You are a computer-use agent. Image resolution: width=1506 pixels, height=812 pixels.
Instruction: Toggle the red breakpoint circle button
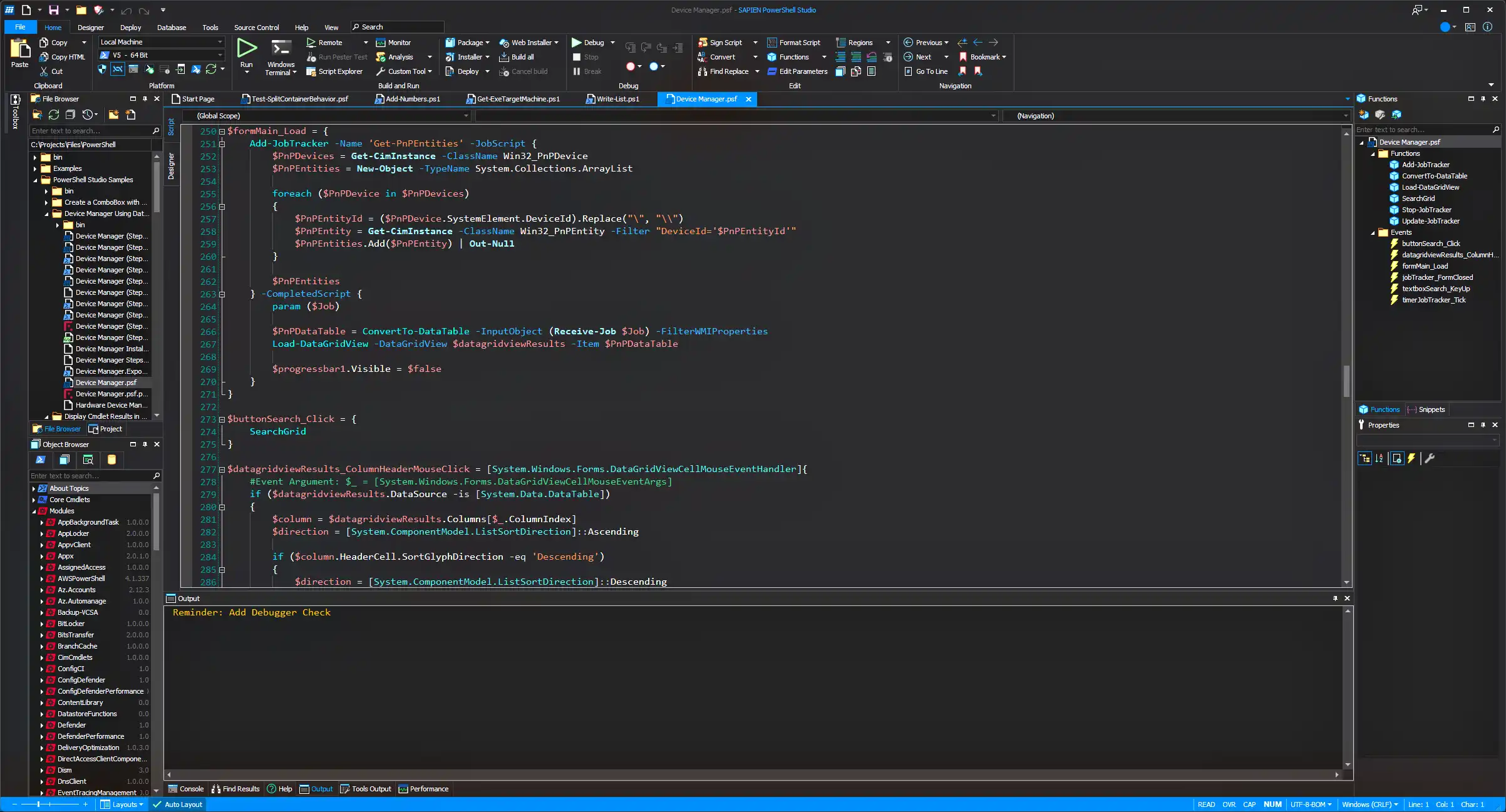[x=630, y=66]
